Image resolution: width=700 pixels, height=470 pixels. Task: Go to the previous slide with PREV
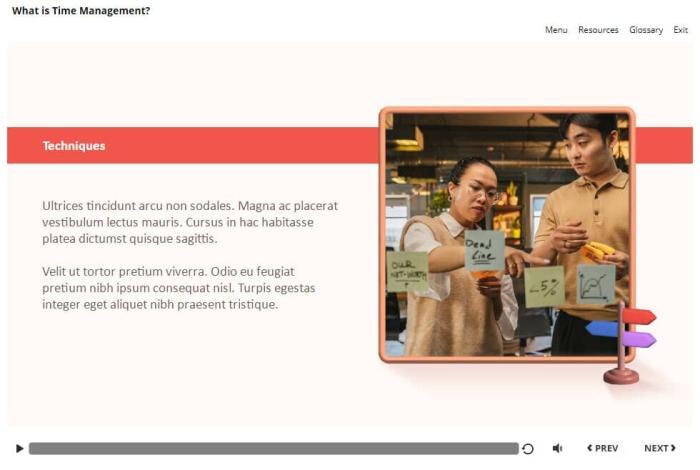click(x=602, y=449)
